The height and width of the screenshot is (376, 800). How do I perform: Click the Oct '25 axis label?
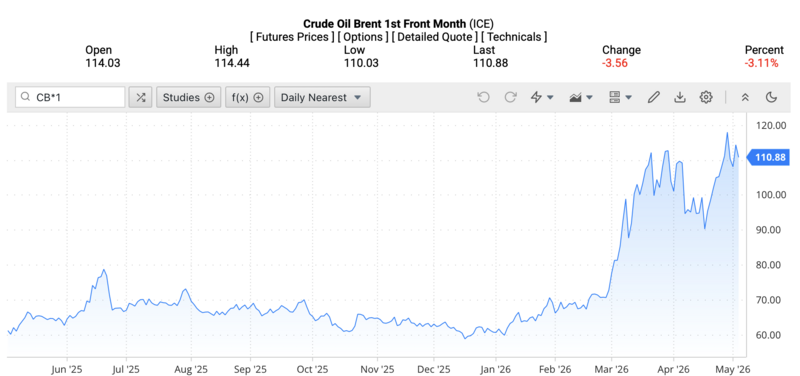[312, 368]
